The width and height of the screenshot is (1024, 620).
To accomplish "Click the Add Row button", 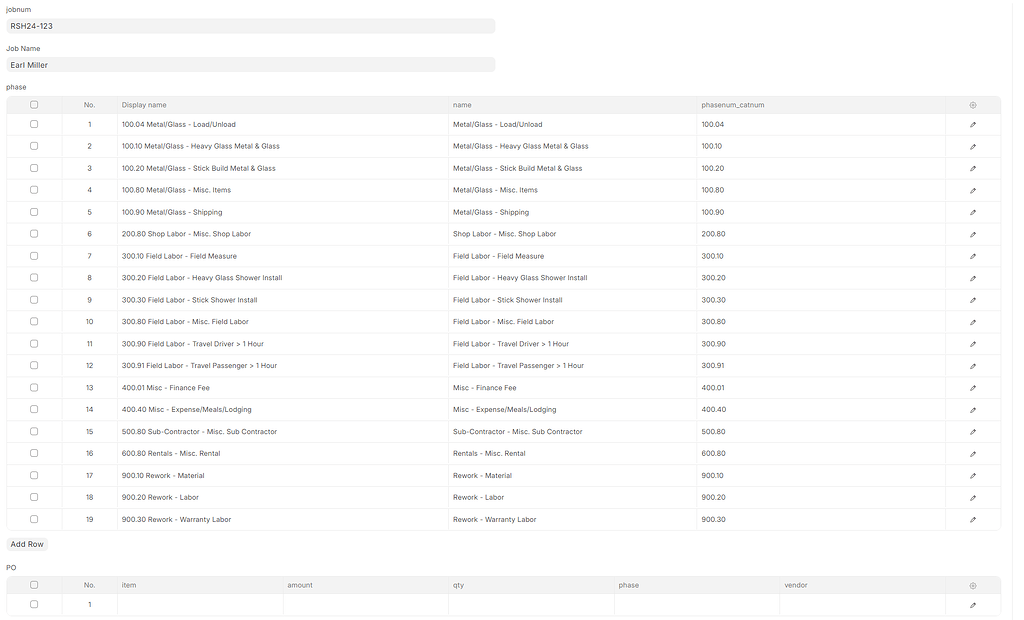I will [26, 543].
